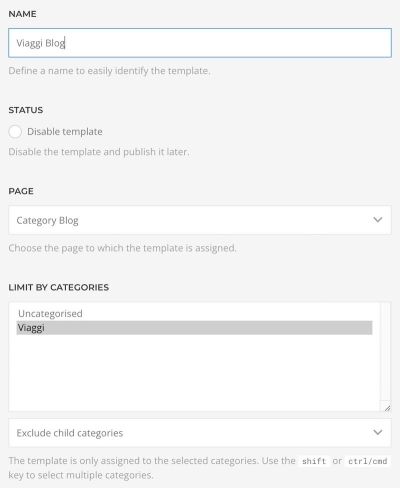Click the LIMIT BY CATEGORIES label
The height and width of the screenshot is (488, 400).
pyautogui.click(x=59, y=287)
